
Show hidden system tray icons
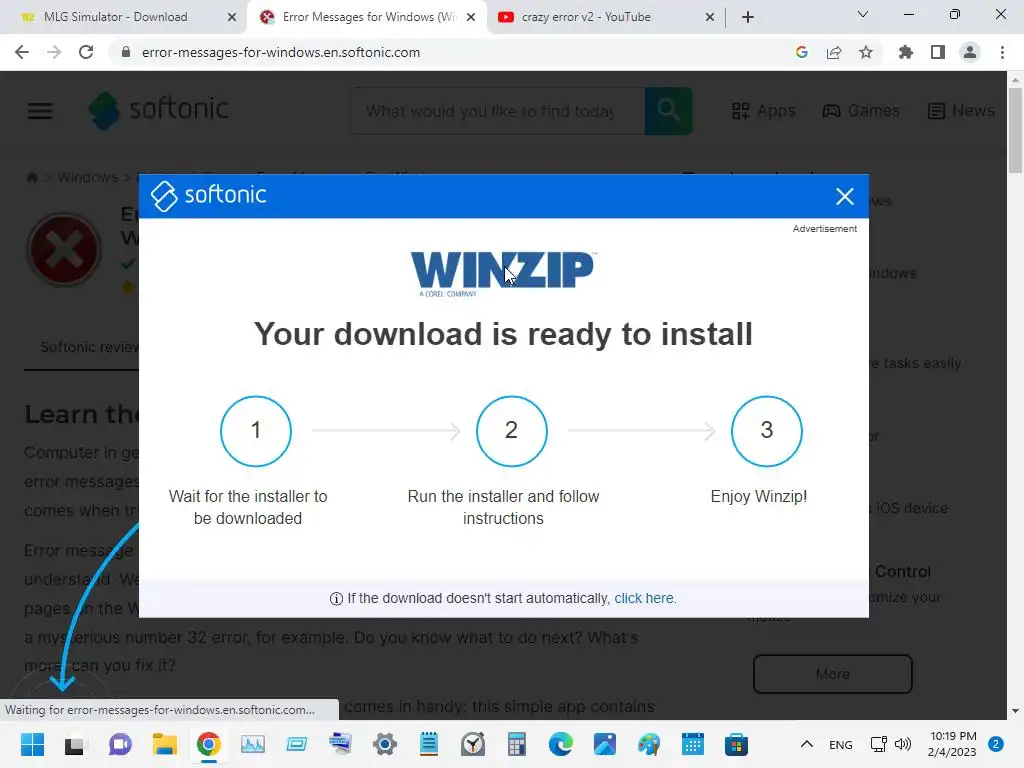tap(807, 744)
